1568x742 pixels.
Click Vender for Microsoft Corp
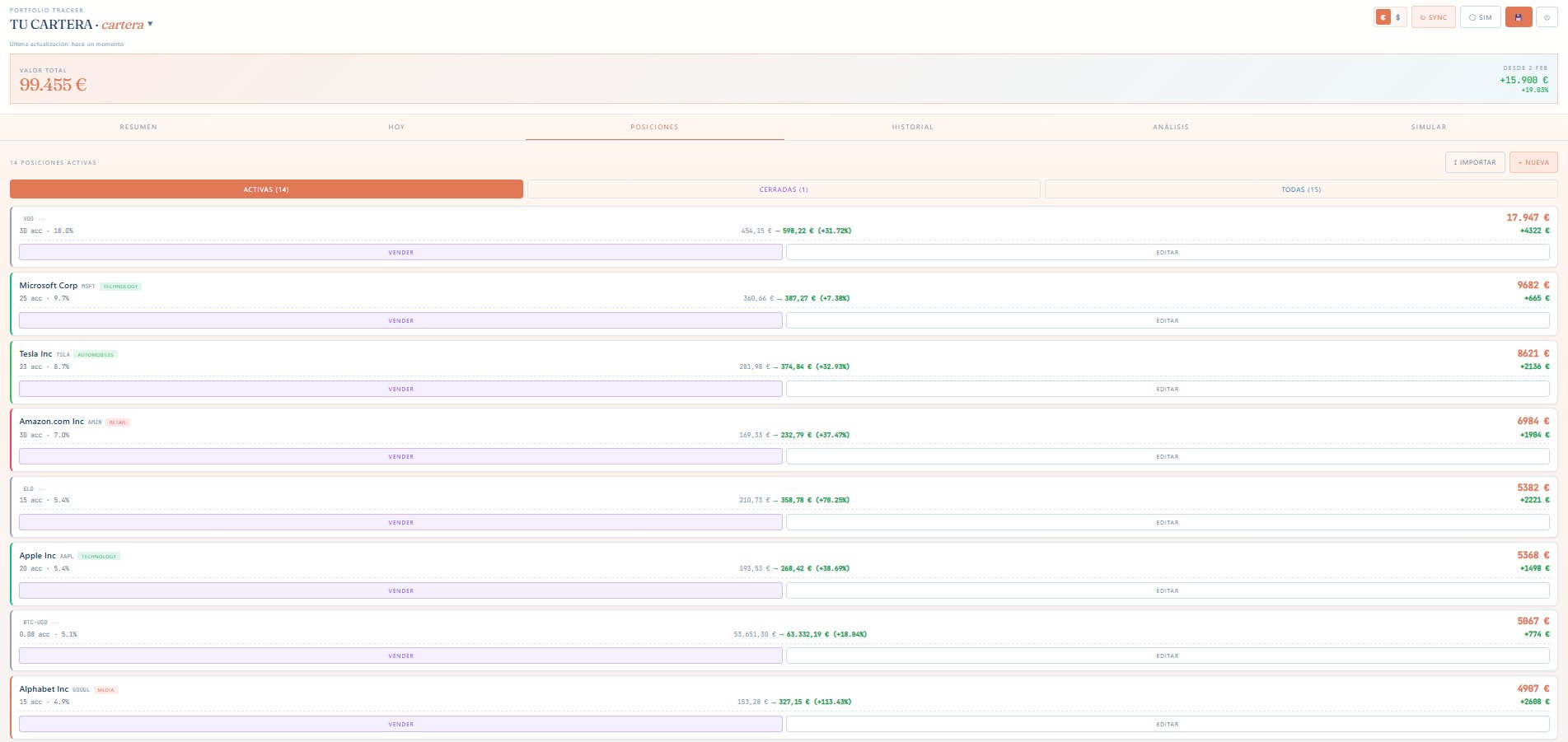(x=400, y=320)
